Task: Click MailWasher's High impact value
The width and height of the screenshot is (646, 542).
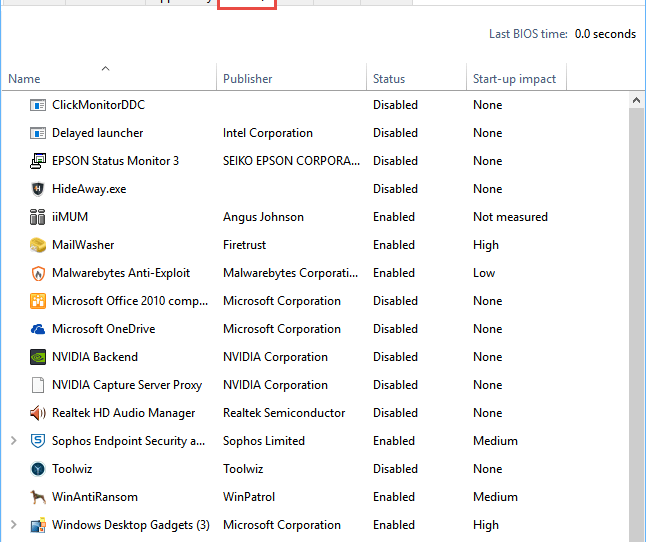Action: coord(486,245)
